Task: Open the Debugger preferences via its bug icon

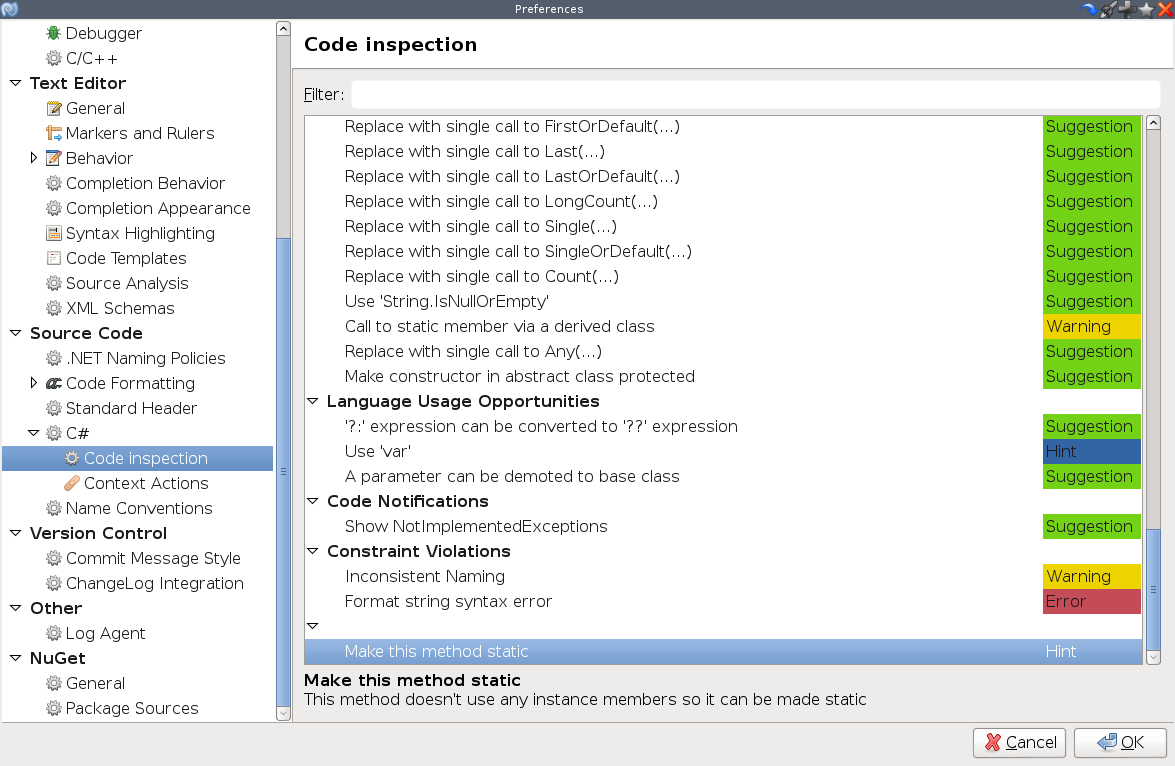Action: pyautogui.click(x=53, y=33)
